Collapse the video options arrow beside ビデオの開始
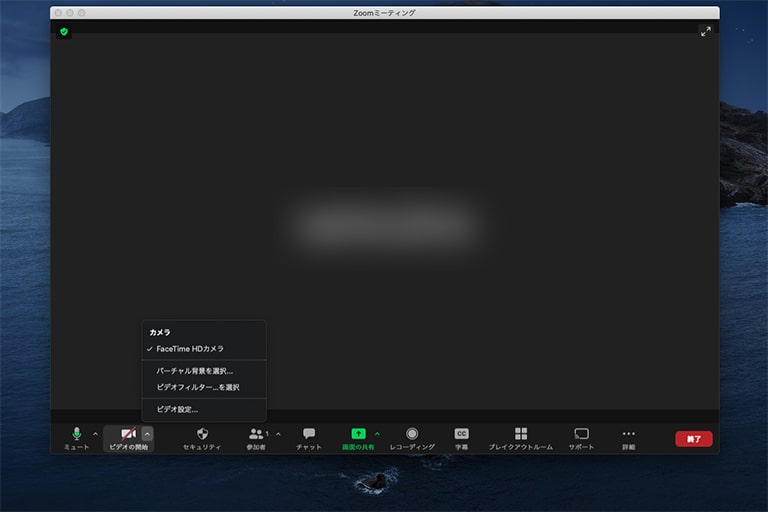768x512 pixels. 147,434
